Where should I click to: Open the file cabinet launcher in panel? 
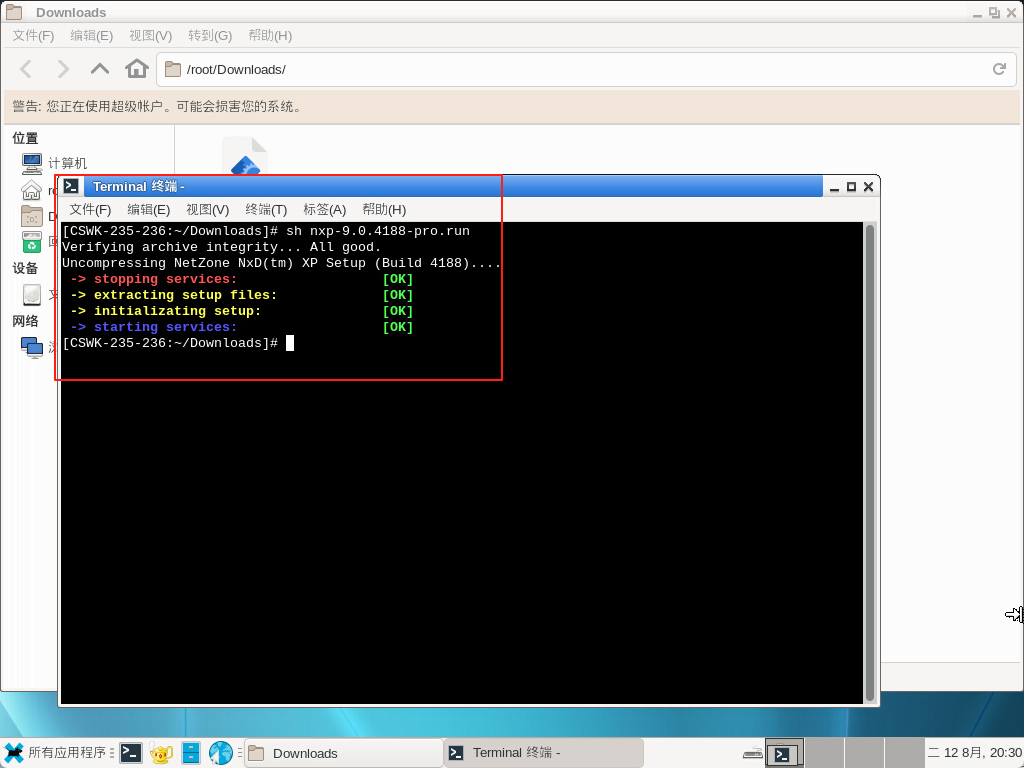coord(191,753)
